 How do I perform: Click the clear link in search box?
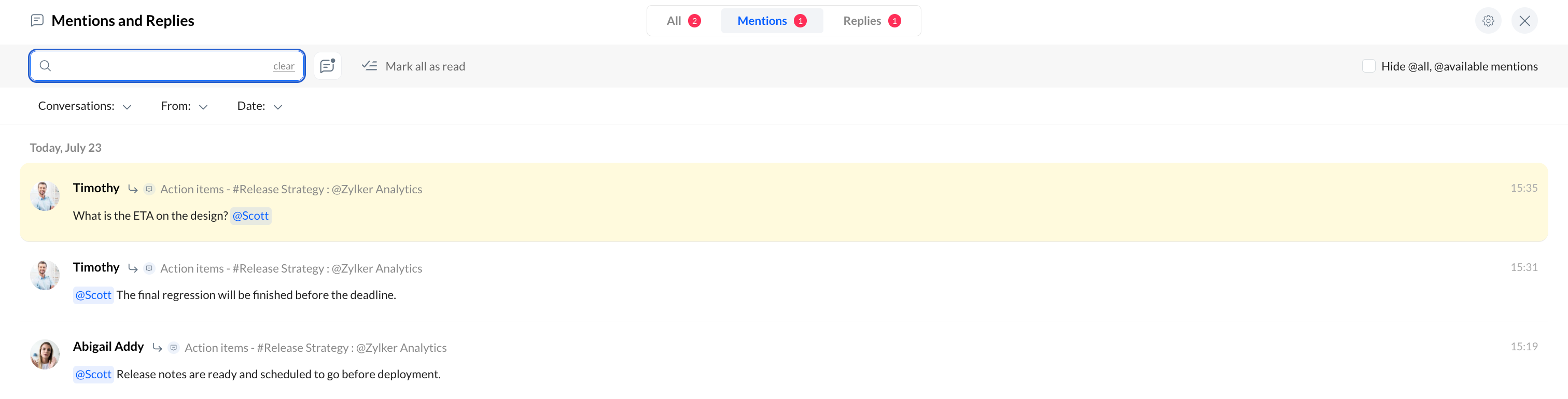[x=284, y=66]
